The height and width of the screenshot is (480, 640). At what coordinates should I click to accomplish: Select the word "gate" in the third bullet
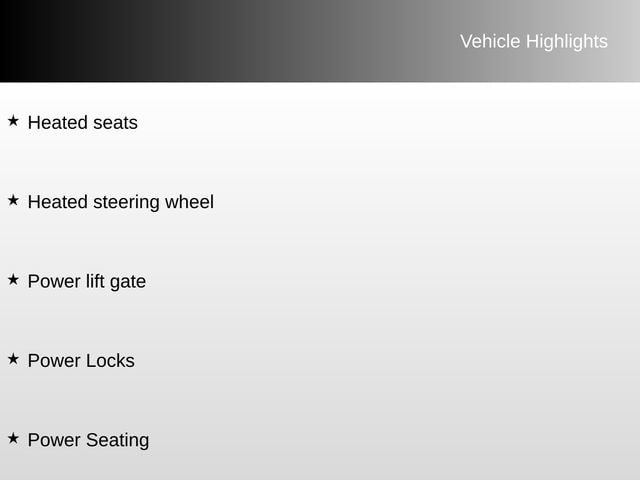point(127,282)
